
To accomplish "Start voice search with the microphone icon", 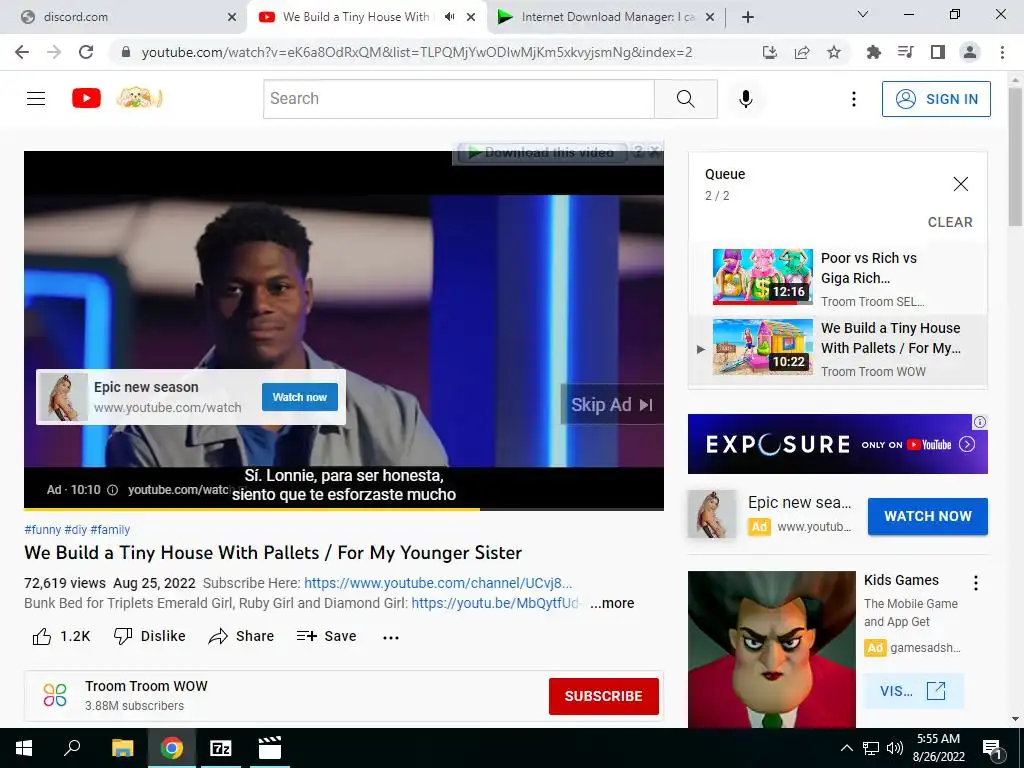I will point(746,99).
